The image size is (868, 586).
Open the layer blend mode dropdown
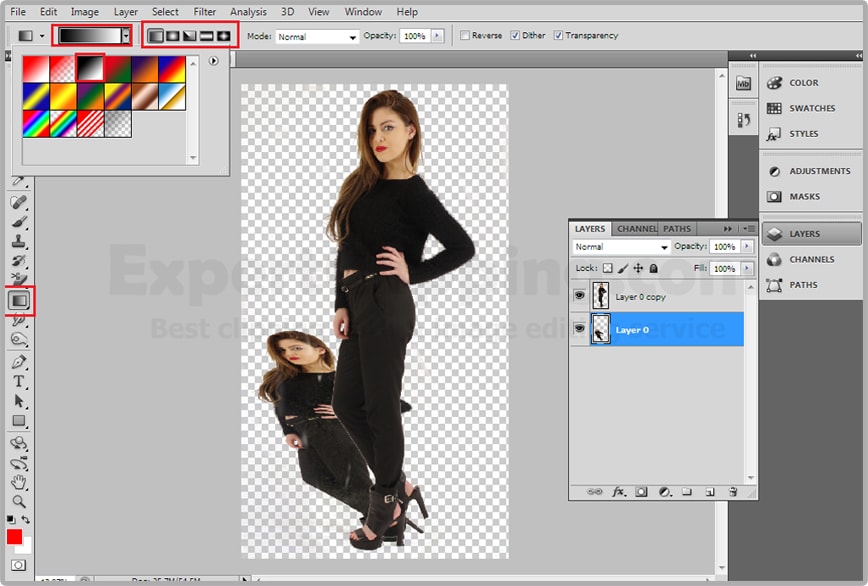click(x=621, y=247)
